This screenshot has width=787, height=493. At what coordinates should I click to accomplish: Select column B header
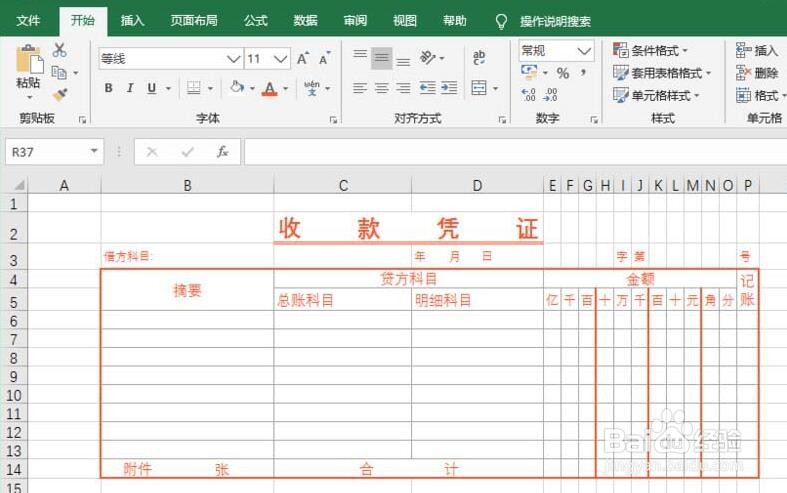click(187, 185)
